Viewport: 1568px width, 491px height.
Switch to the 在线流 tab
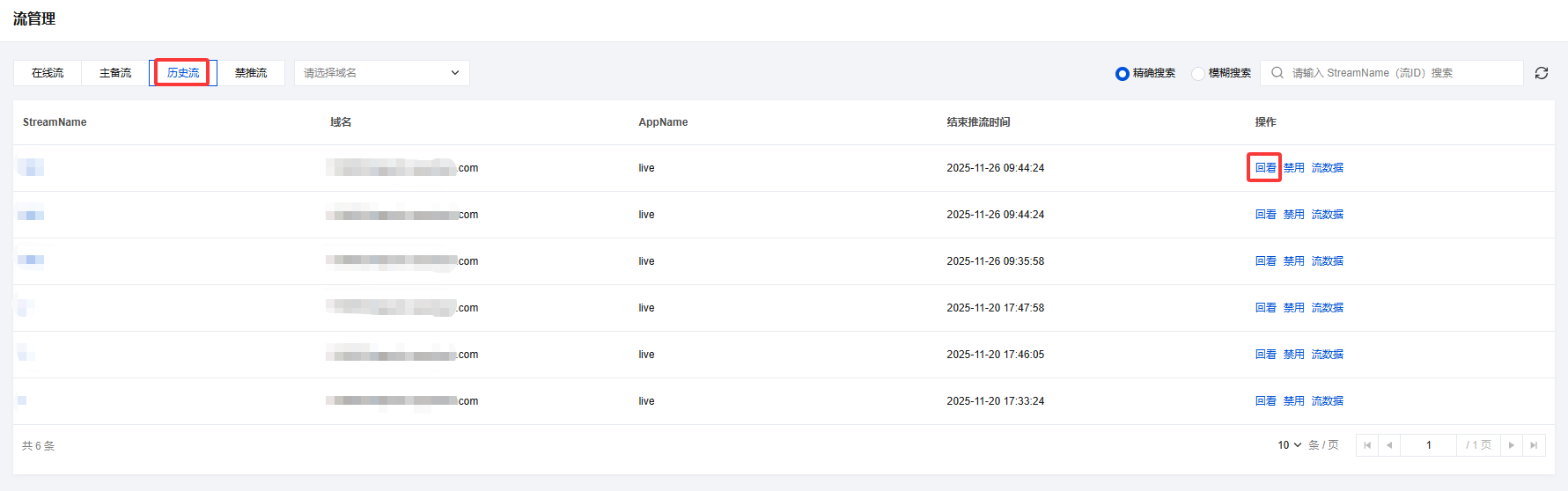tap(48, 73)
